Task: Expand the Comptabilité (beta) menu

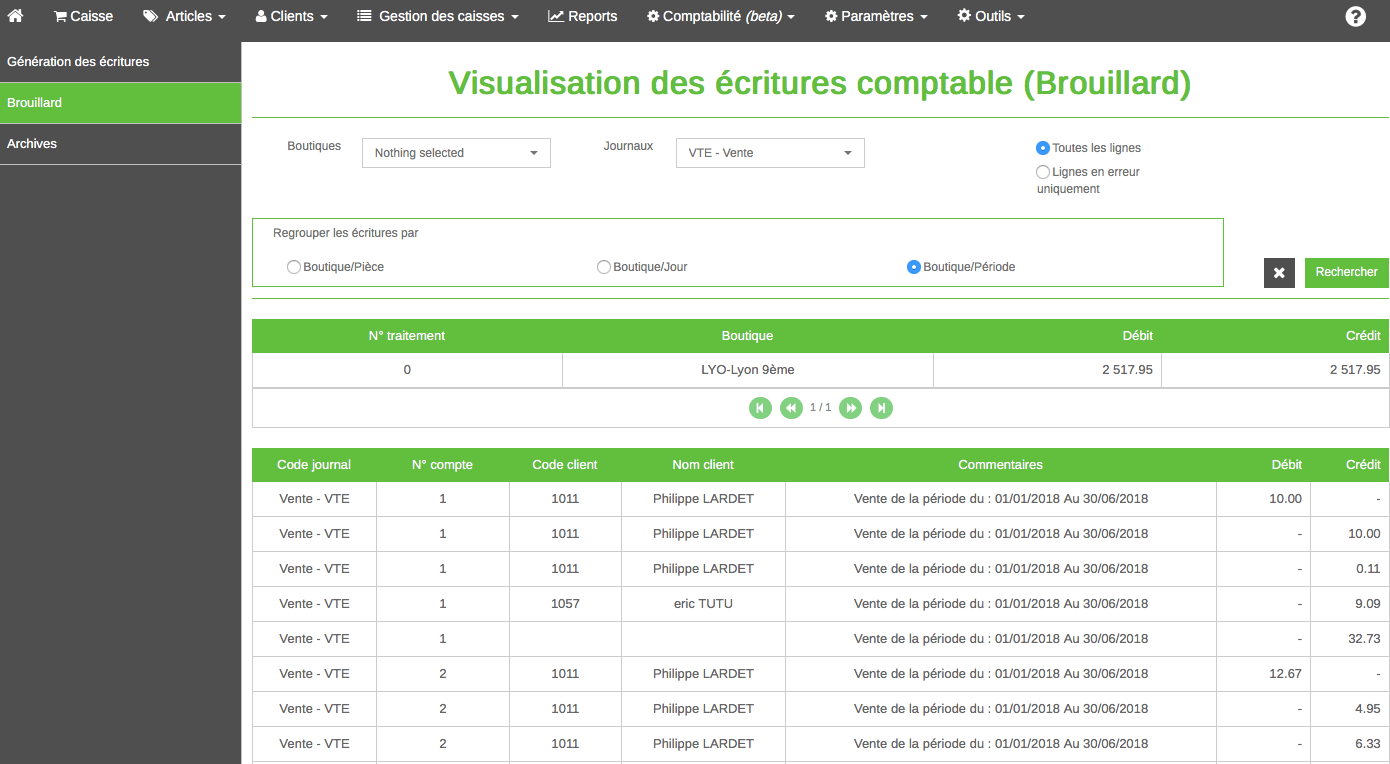Action: [721, 16]
